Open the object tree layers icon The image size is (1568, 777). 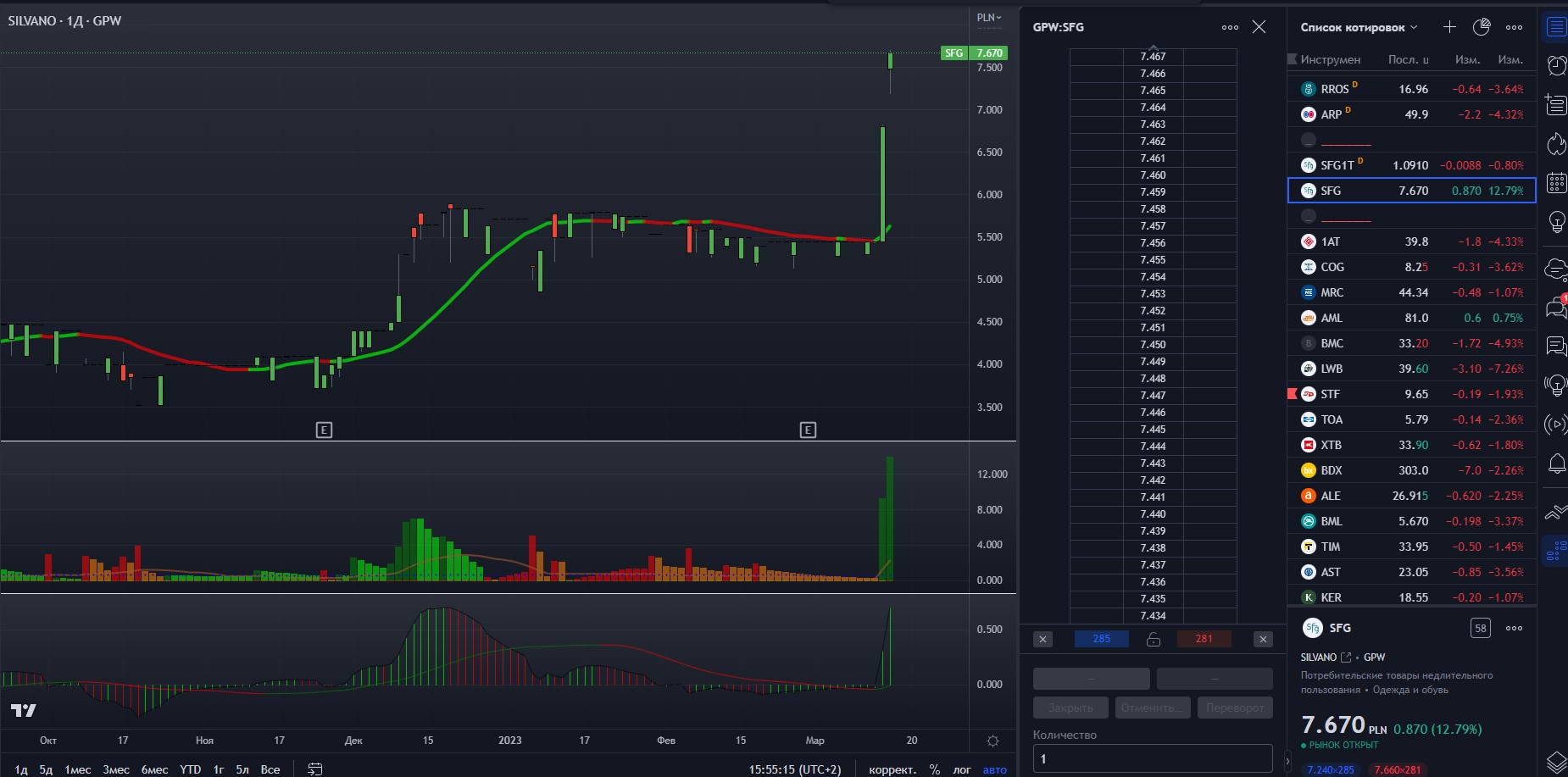tap(1556, 762)
